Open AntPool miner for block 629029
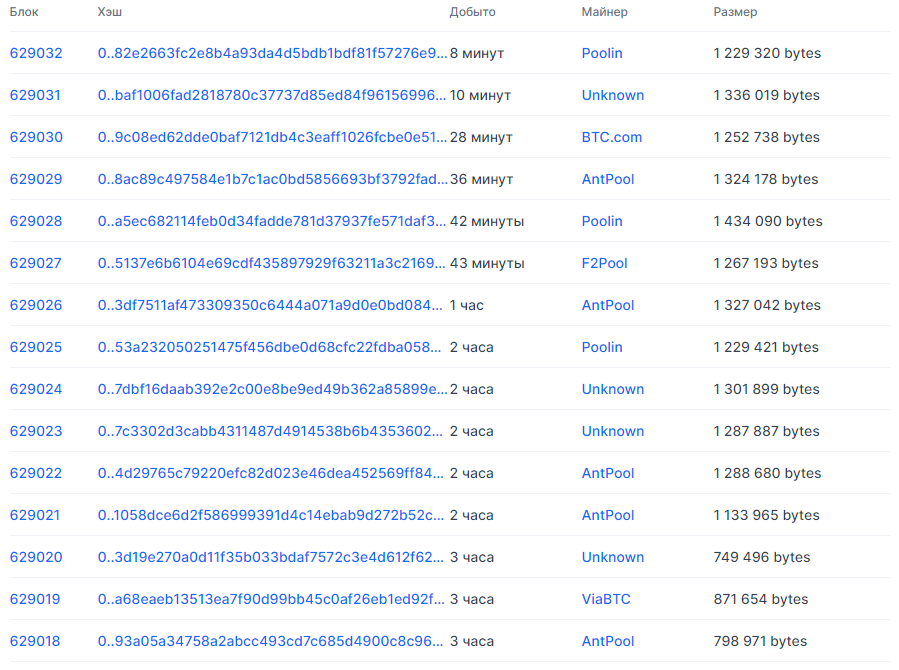Image resolution: width=899 pixels, height=670 pixels. (x=608, y=179)
